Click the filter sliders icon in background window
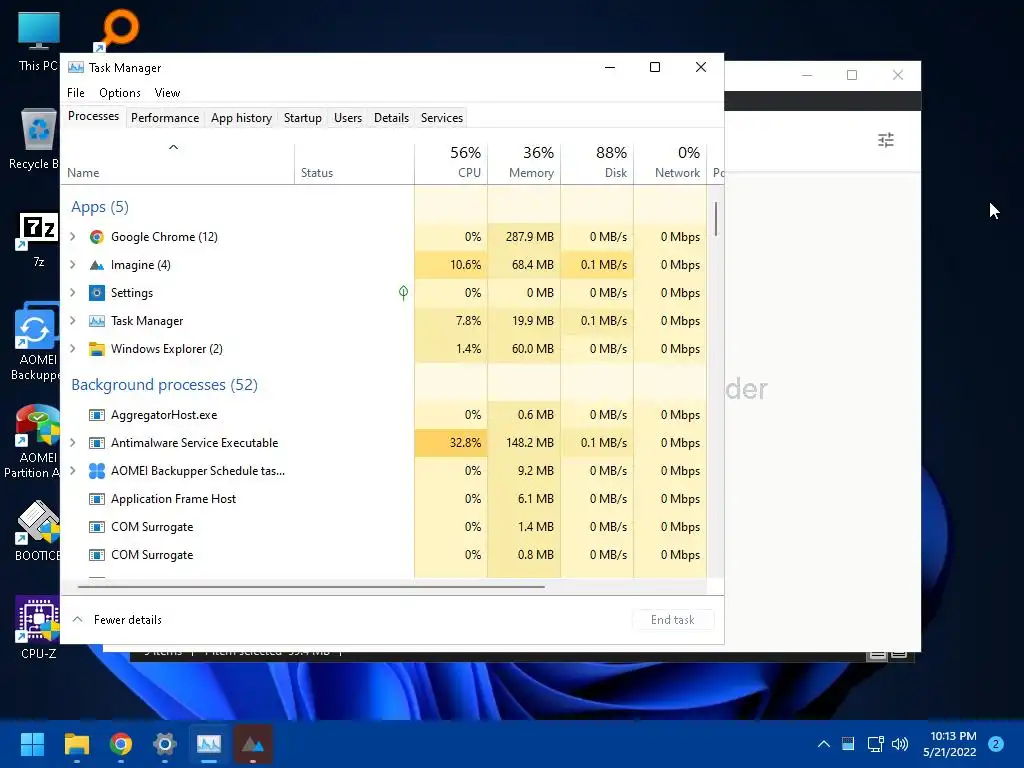The image size is (1024, 768). 886,140
